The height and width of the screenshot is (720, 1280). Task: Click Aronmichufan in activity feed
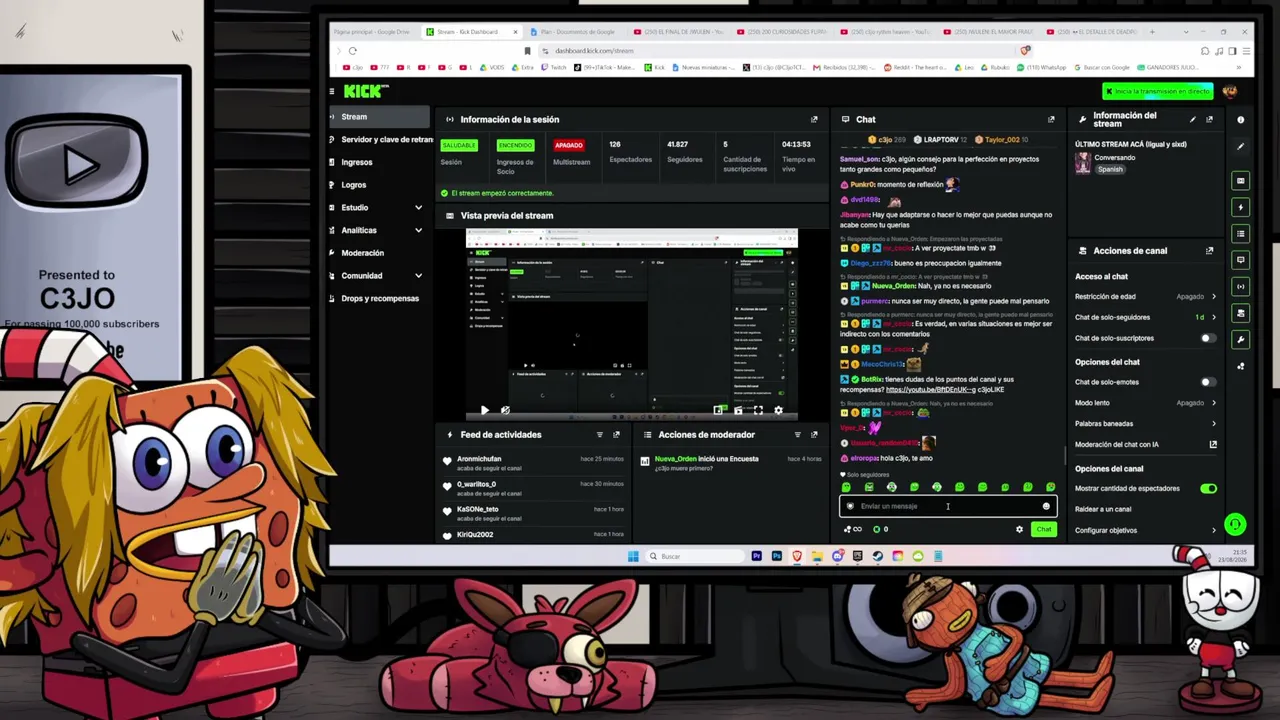tap(479, 459)
